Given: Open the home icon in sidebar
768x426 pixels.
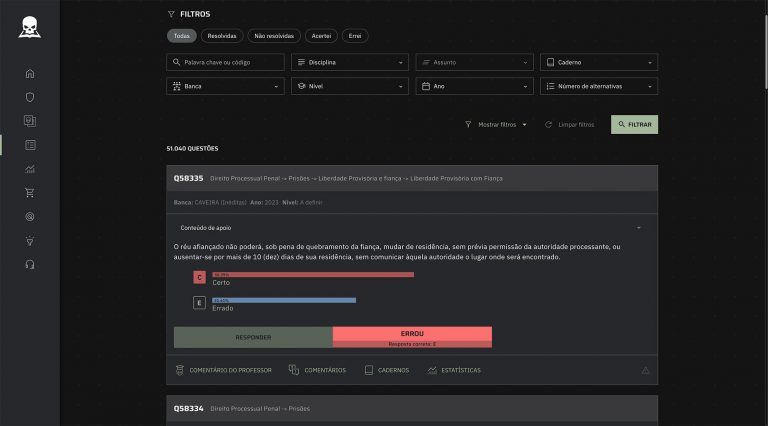Looking at the screenshot, I should point(30,73).
